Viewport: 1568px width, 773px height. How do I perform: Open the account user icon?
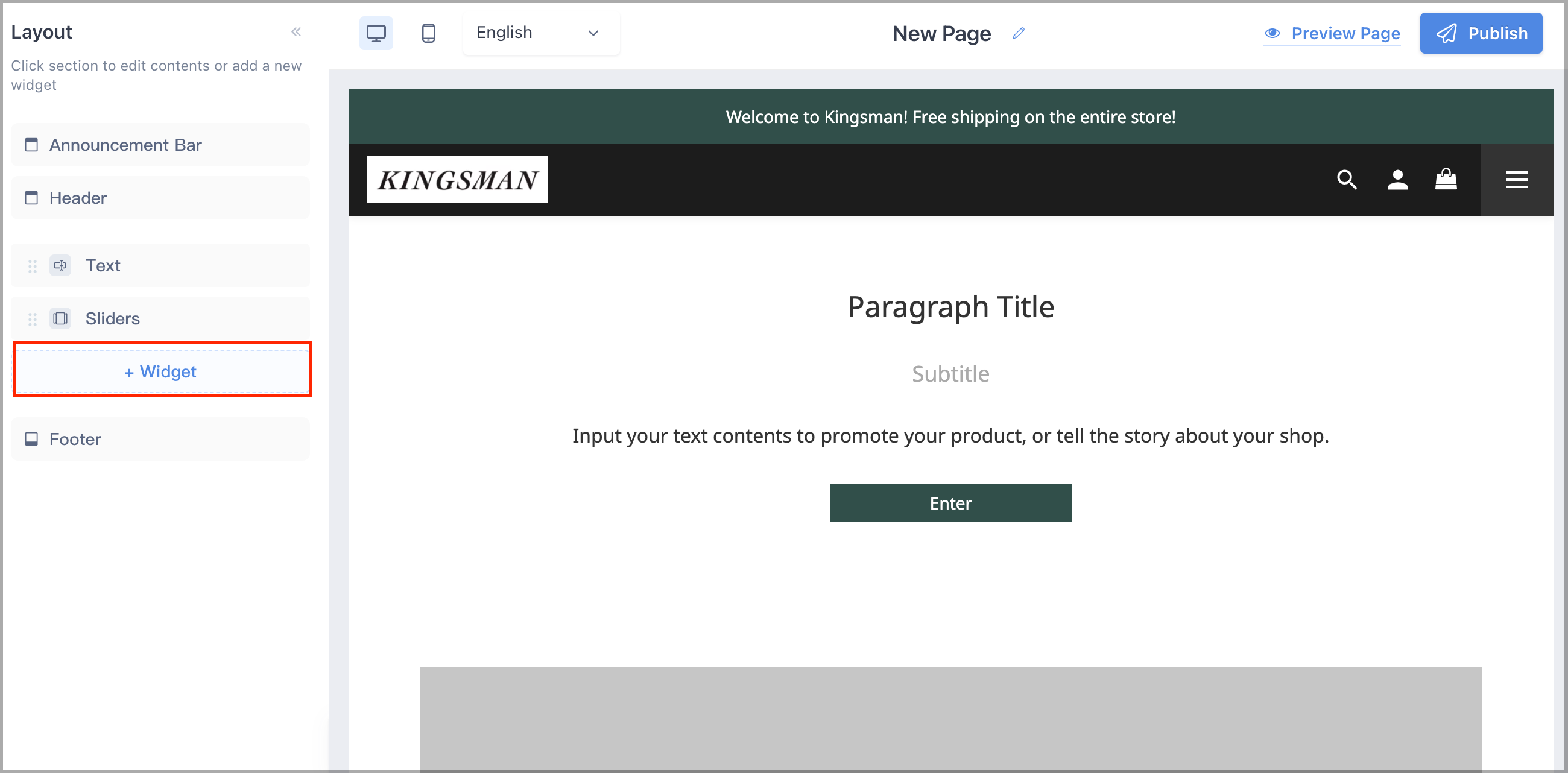pos(1397,180)
